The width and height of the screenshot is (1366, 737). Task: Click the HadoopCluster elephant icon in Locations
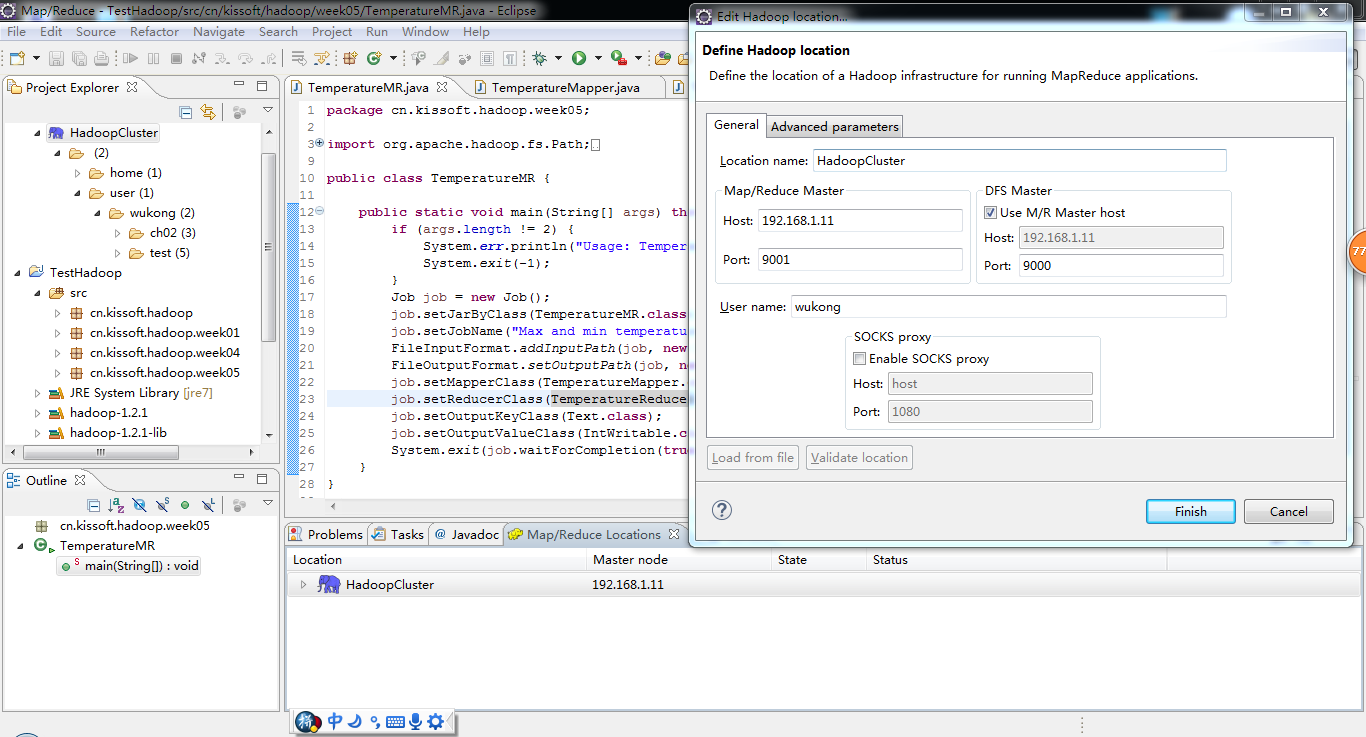coord(329,584)
